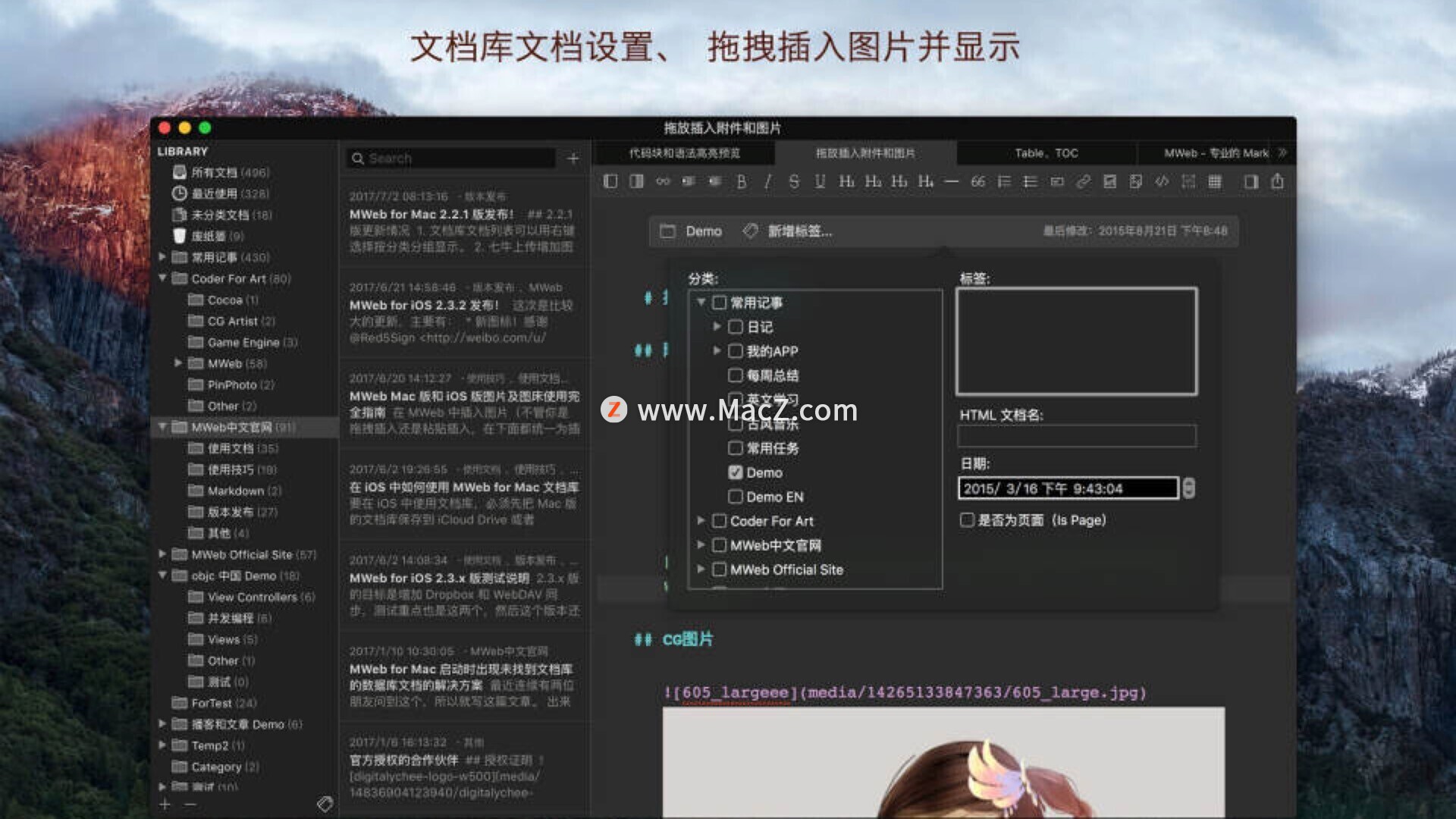Click 新增标签... to add tag
This screenshot has height=819, width=1456.
[x=799, y=231]
